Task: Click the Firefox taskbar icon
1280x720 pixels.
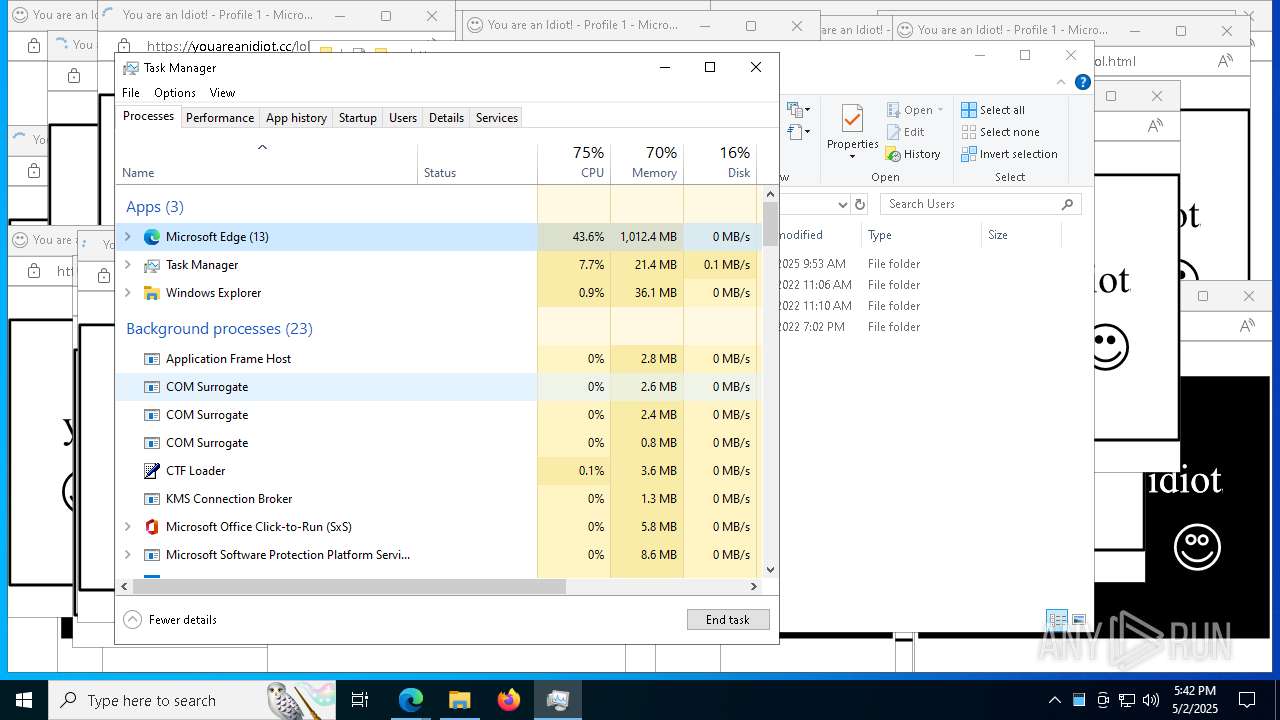Action: tap(508, 700)
